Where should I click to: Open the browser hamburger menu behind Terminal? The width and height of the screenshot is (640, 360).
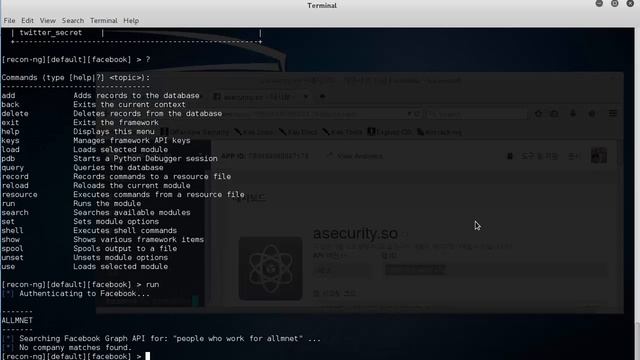coord(612,113)
